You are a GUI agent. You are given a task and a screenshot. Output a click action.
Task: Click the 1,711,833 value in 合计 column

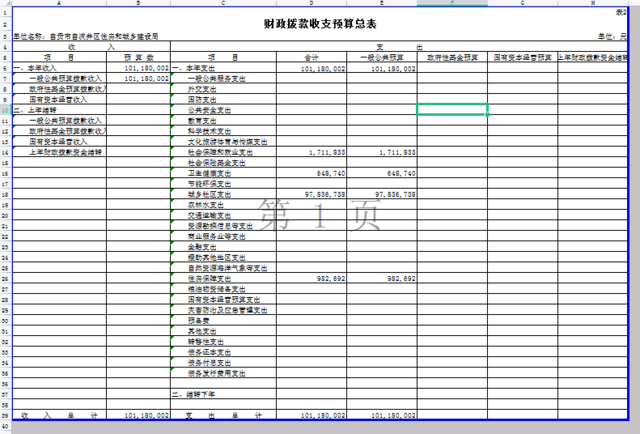click(327, 153)
